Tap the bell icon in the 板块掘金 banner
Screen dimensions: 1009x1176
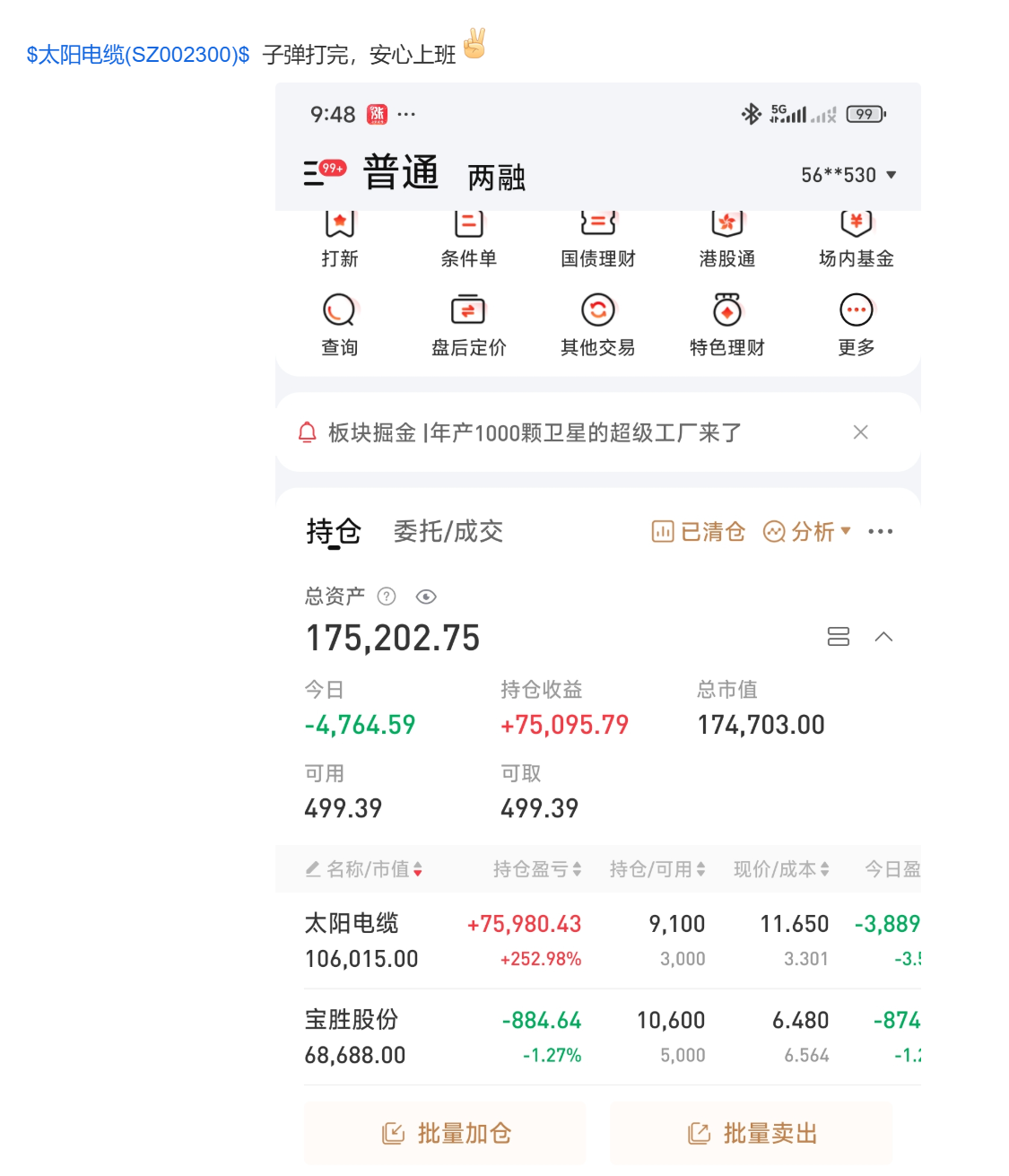307,432
